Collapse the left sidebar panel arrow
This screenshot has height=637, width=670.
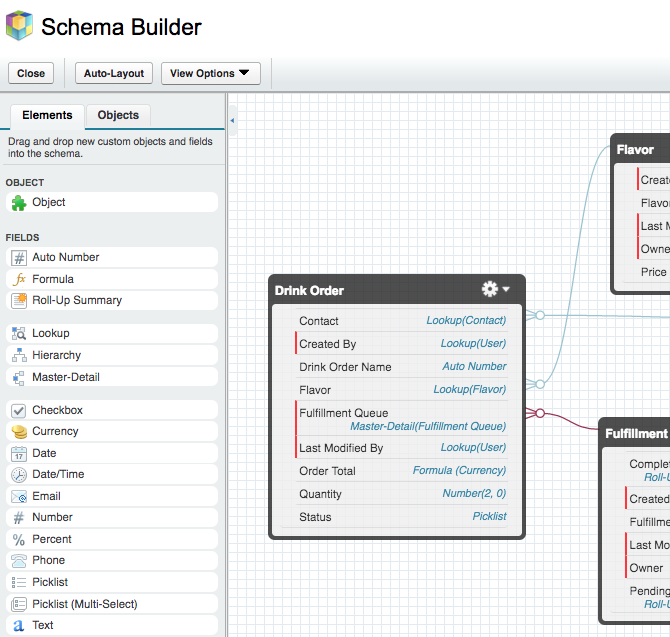pyautogui.click(x=232, y=121)
